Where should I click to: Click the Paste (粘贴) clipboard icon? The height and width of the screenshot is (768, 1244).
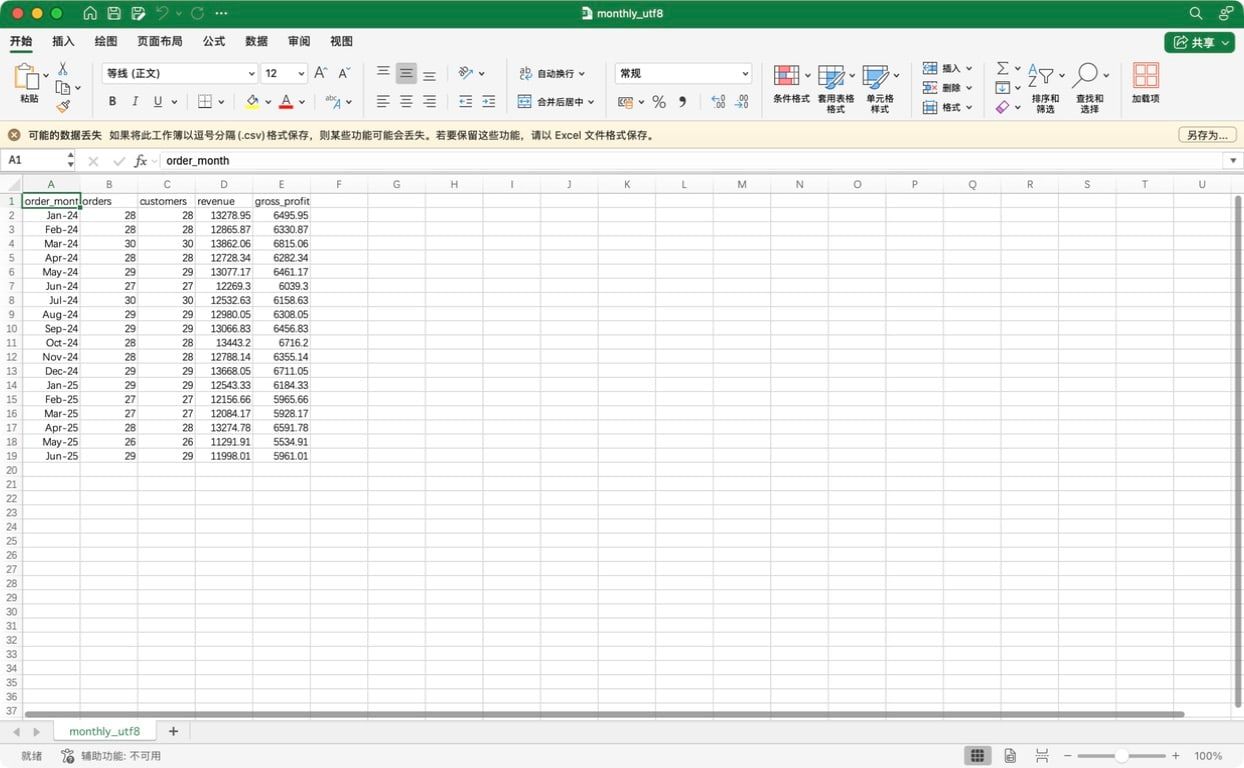(x=28, y=78)
